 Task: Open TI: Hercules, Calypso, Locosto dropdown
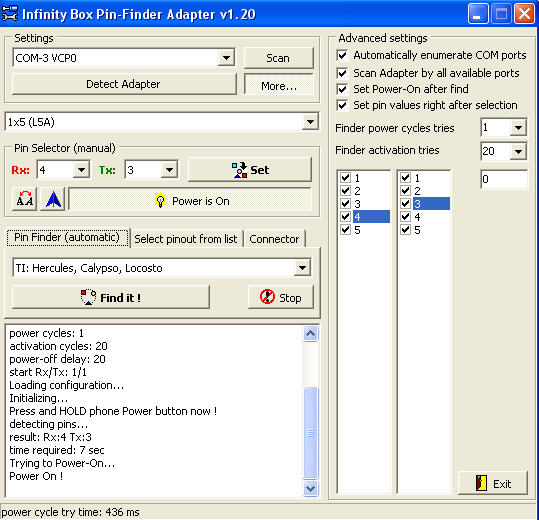click(302, 267)
